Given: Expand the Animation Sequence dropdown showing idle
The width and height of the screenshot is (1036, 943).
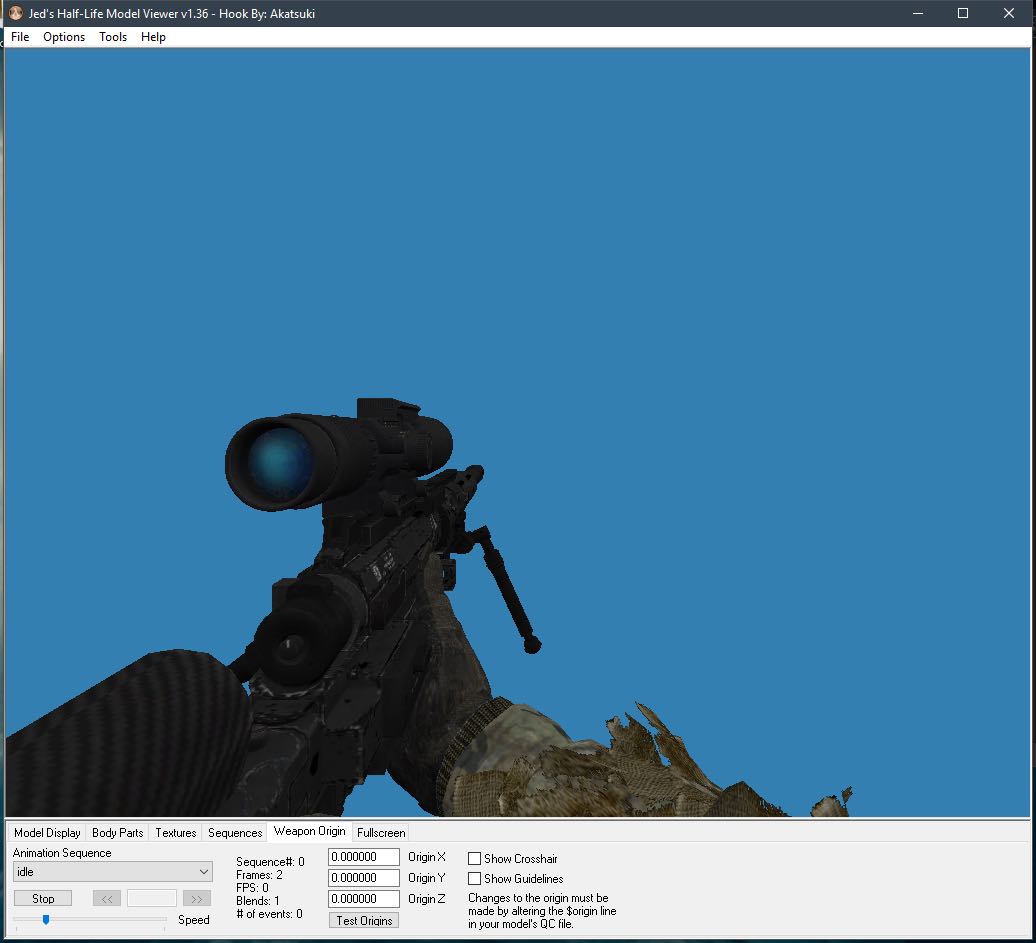Looking at the screenshot, I should (x=112, y=872).
